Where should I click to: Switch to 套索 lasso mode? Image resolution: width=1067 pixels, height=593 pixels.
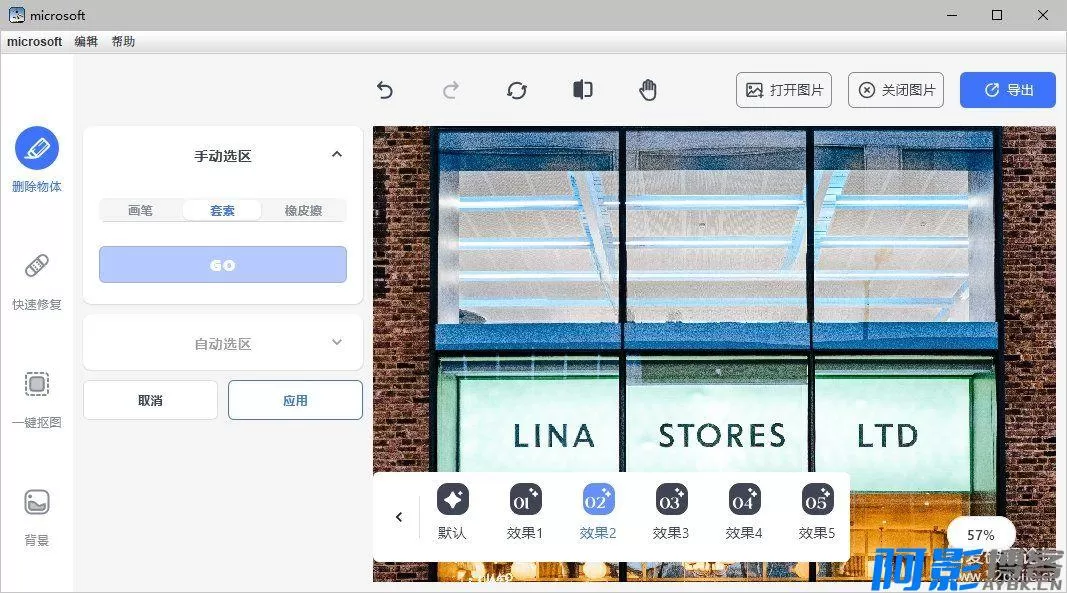pyautogui.click(x=222, y=210)
